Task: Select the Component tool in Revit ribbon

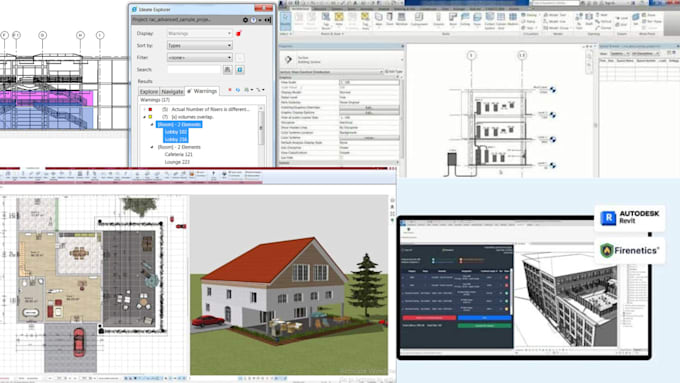Action: pyautogui.click(x=419, y=20)
